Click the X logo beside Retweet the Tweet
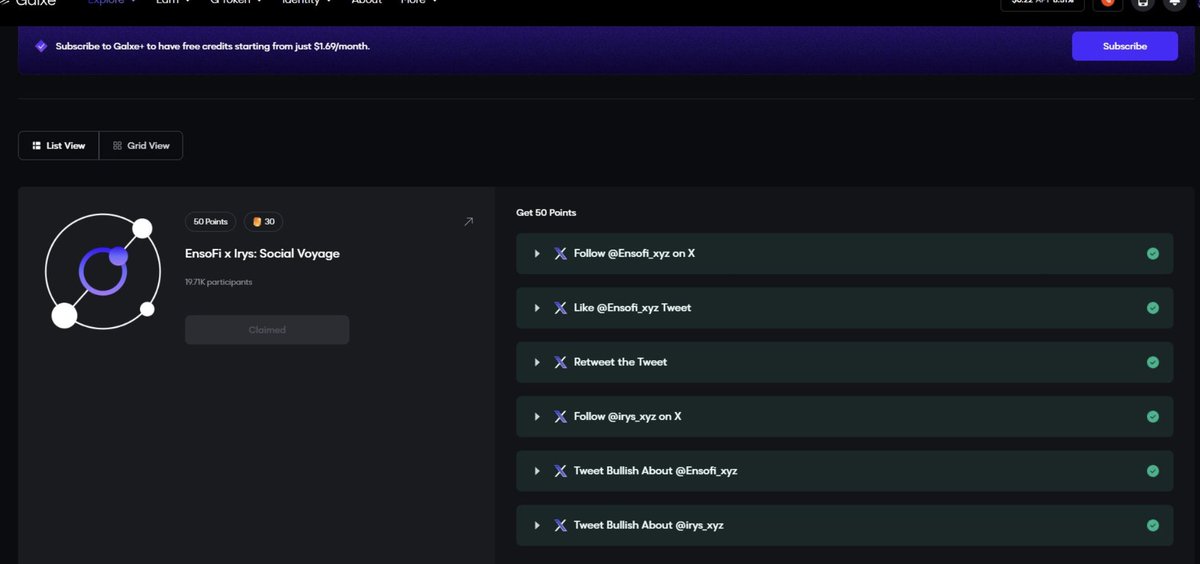The image size is (1200, 564). click(x=561, y=362)
